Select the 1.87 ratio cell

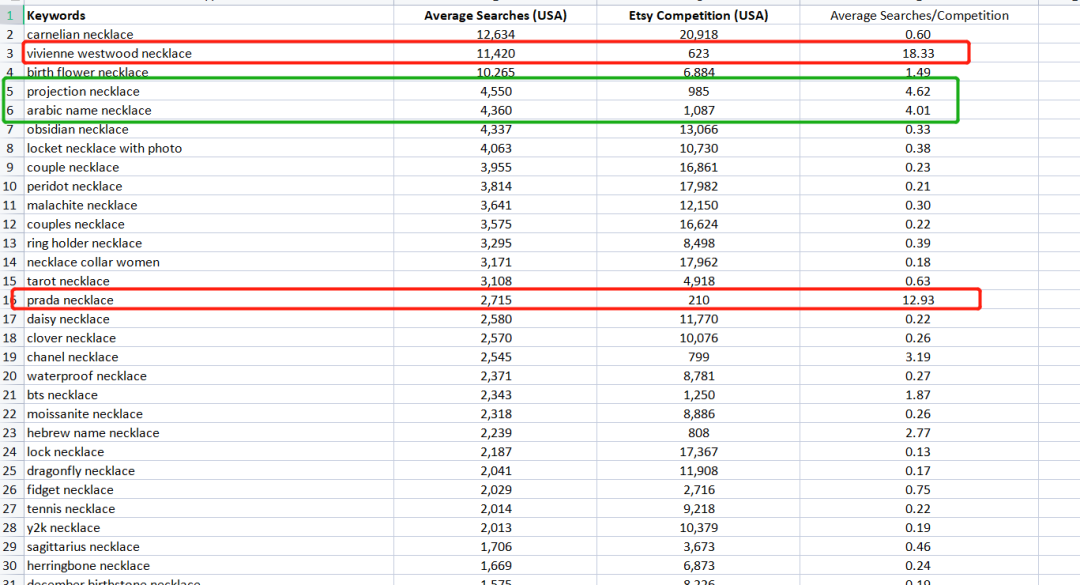919,395
